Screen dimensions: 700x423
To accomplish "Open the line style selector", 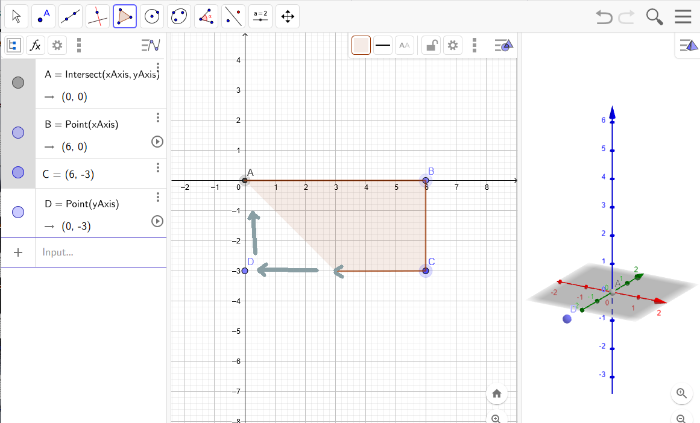I will pyautogui.click(x=383, y=45).
